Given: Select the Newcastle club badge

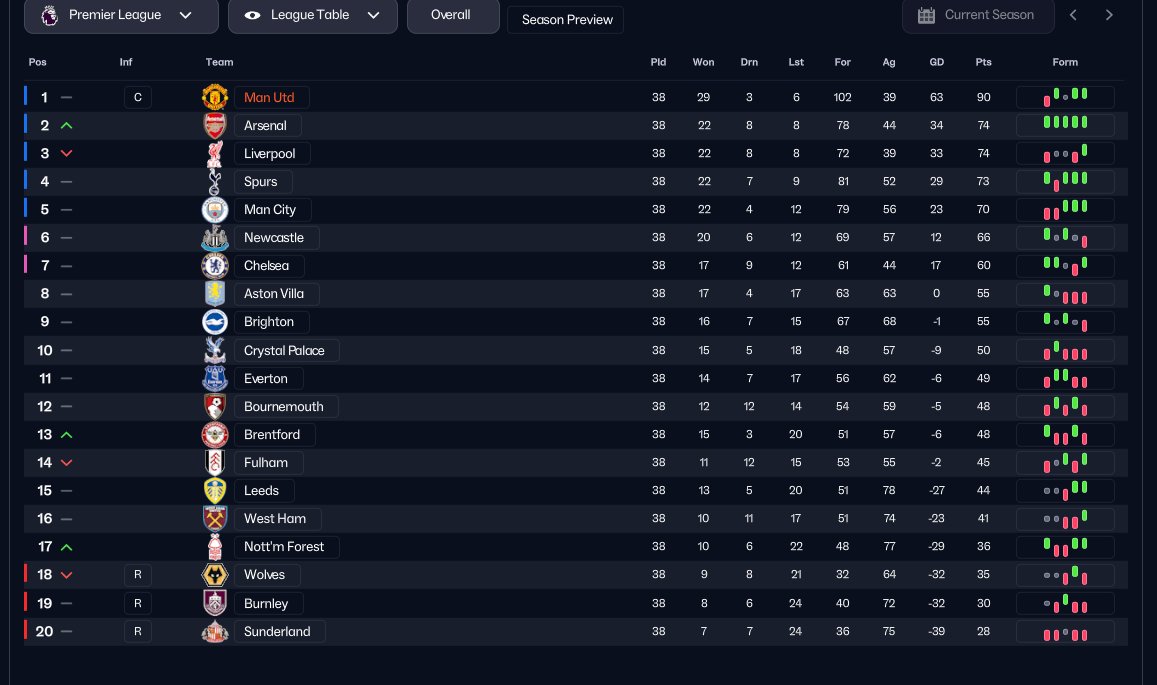Looking at the screenshot, I should point(215,238).
